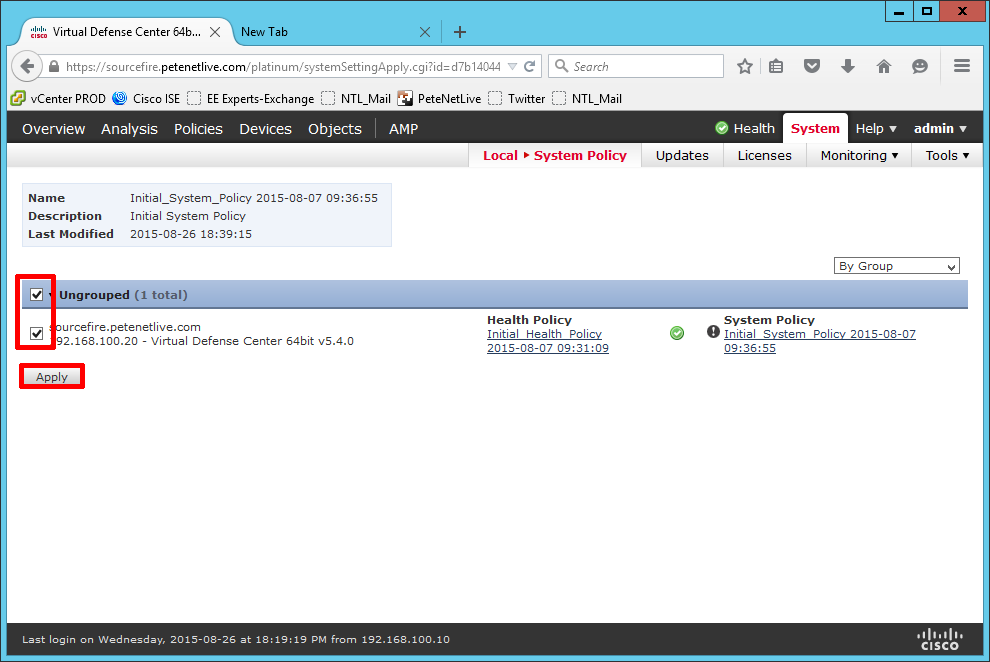The image size is (990, 662).
Task: Click the site padlock security icon
Action: pyautogui.click(x=54, y=66)
